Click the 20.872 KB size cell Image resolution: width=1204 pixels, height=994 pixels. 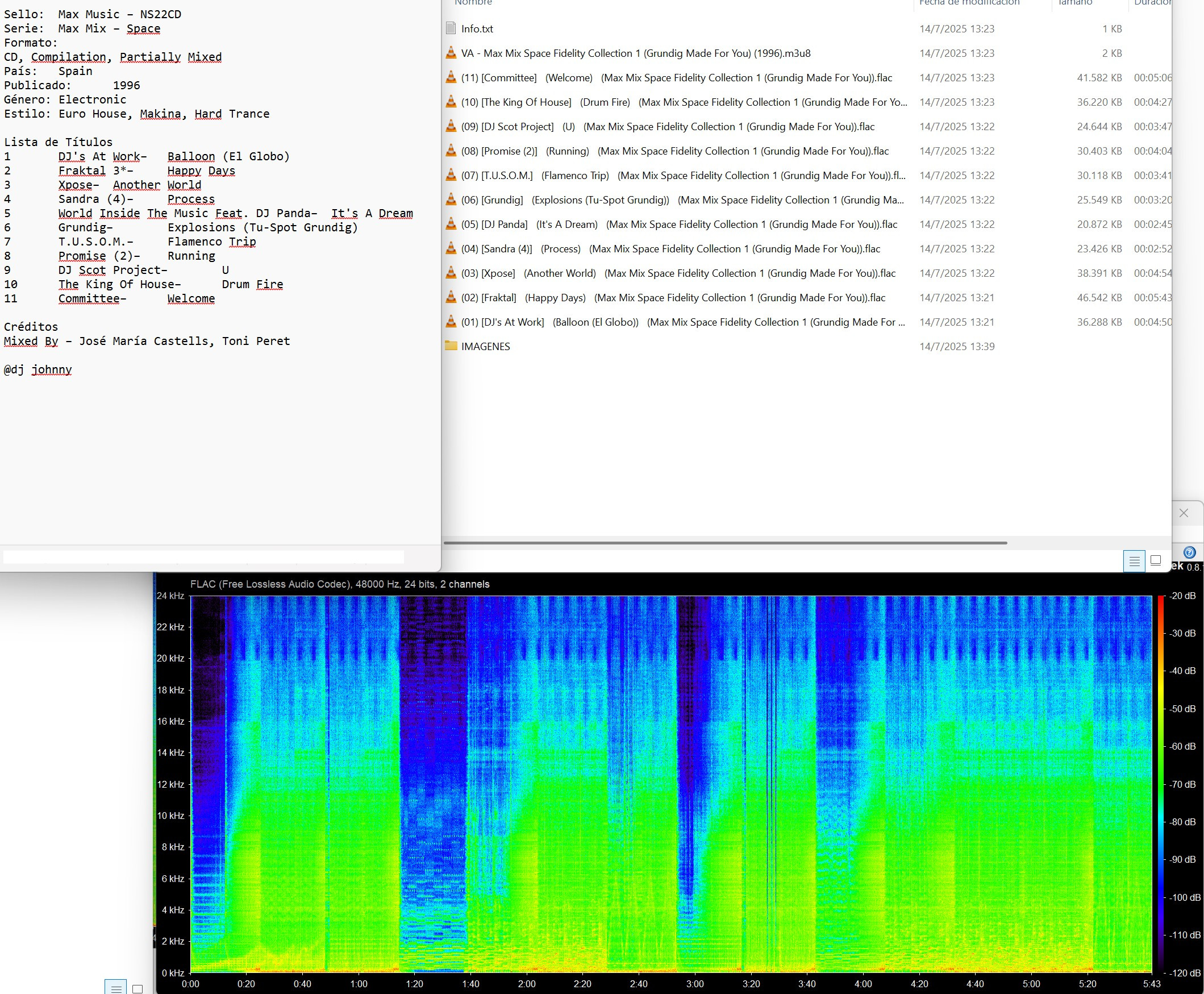pos(1099,224)
